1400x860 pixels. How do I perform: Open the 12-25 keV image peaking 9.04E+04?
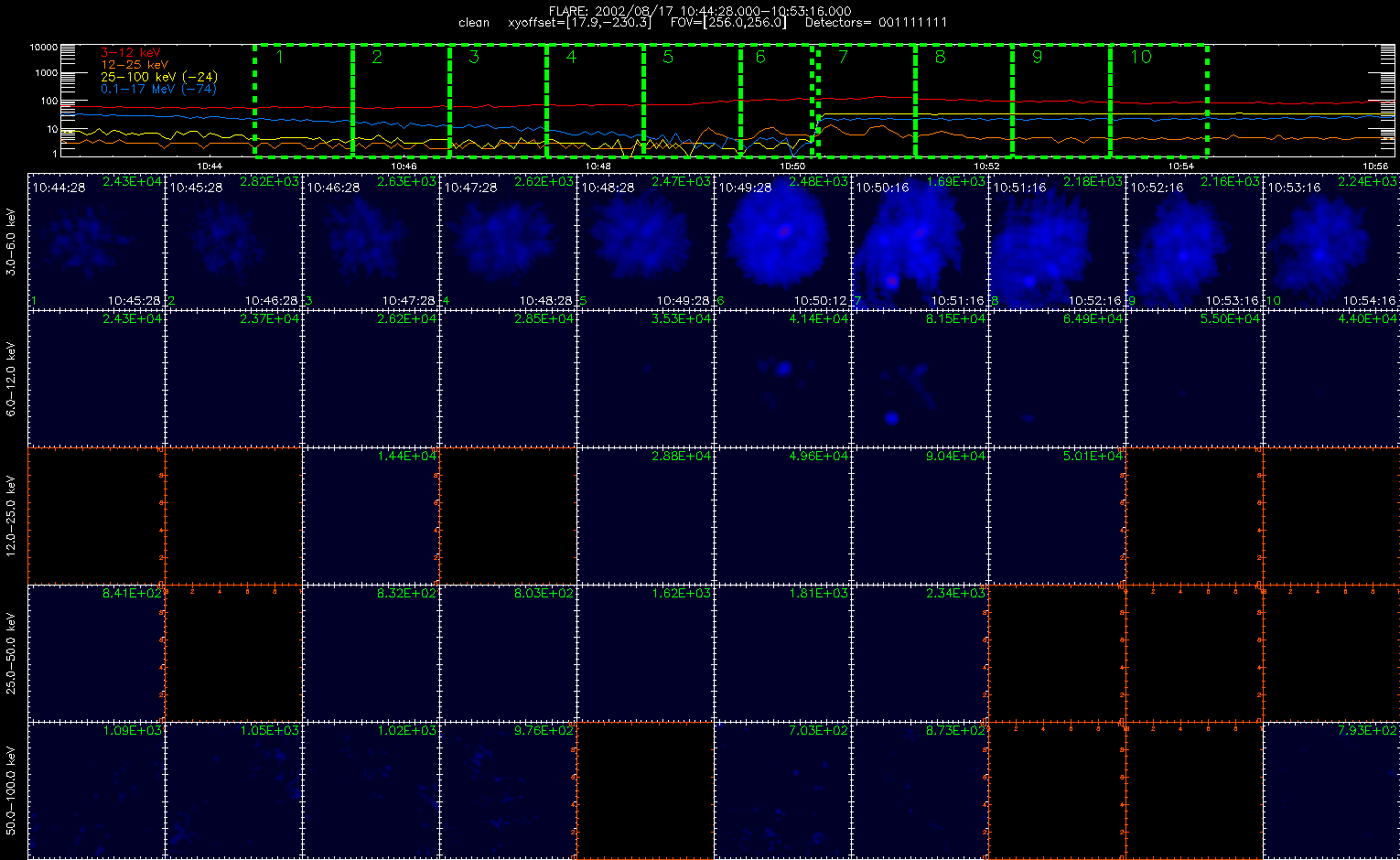coord(920,516)
